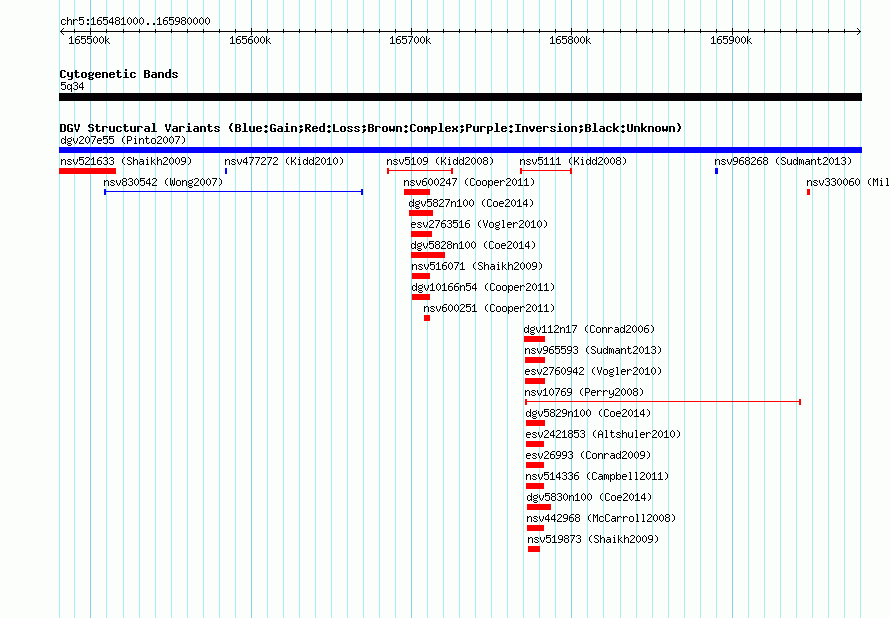Open the nsv330060 variant label
The width and height of the screenshot is (890, 618).
(847, 182)
